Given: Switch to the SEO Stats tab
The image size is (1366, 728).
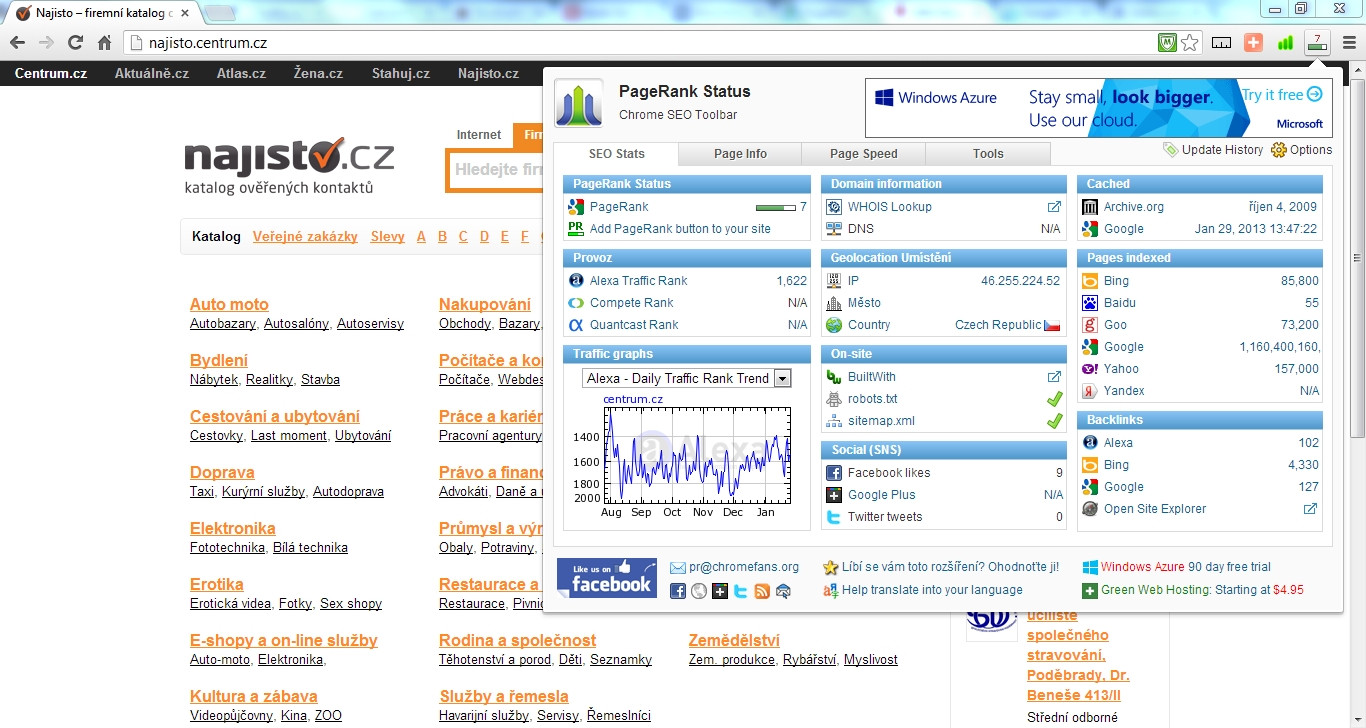Looking at the screenshot, I should [616, 154].
